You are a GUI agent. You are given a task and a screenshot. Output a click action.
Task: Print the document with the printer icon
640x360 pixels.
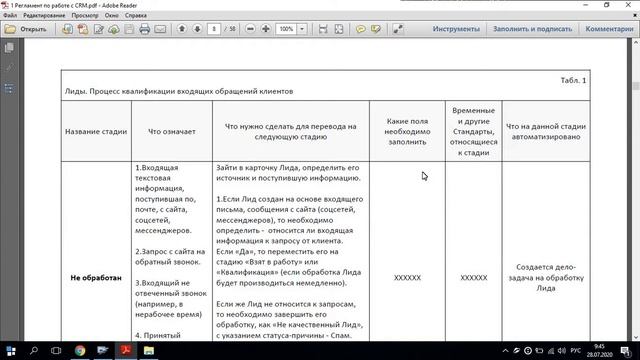[x=144, y=29]
